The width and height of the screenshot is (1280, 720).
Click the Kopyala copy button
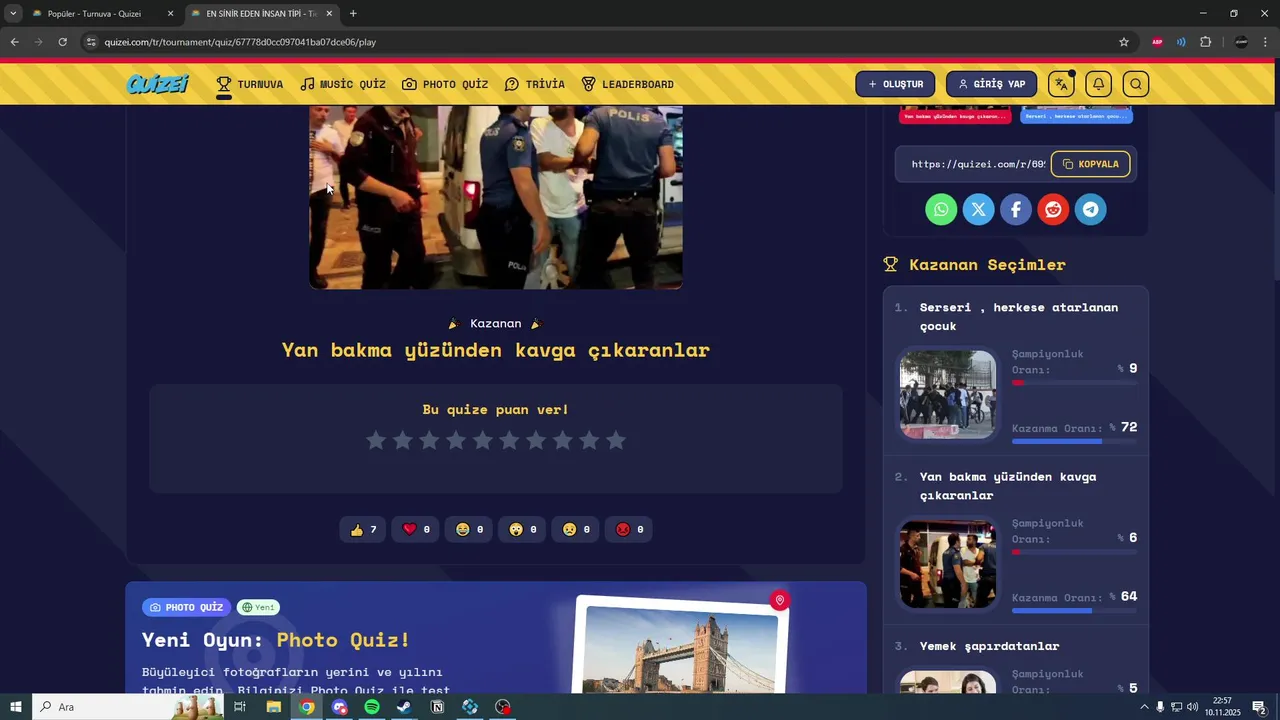(1090, 164)
